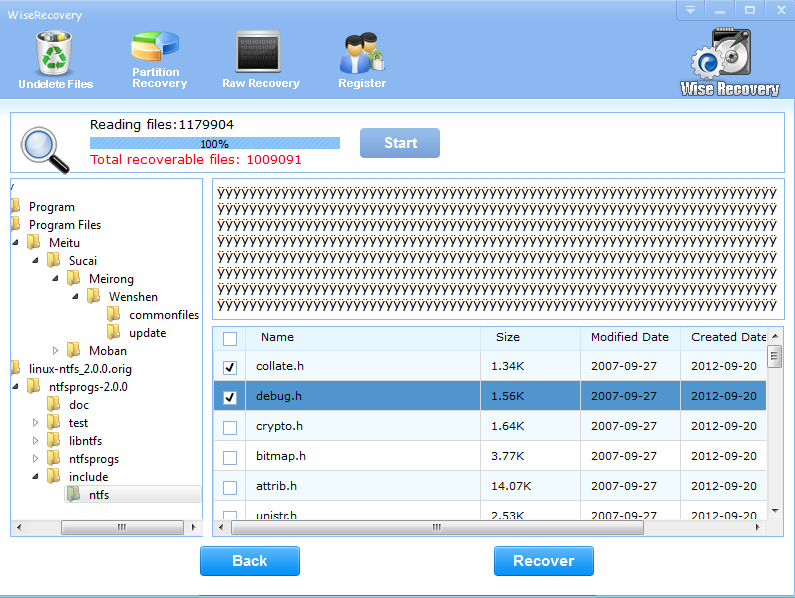The width and height of the screenshot is (795, 598).
Task: Select the Sucai folder icon
Action: click(54, 260)
